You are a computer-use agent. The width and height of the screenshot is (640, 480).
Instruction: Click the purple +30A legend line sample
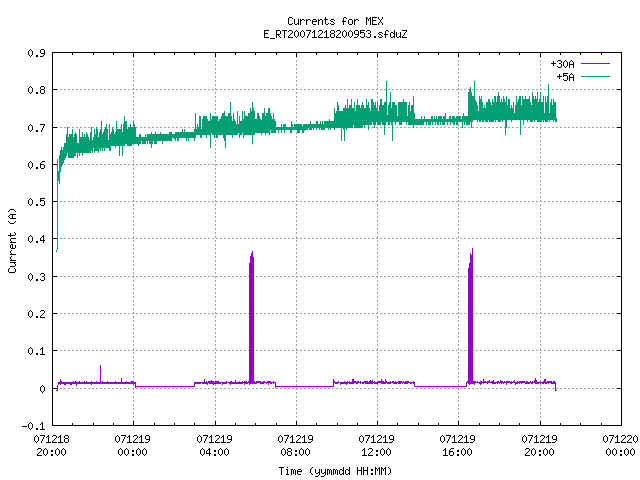tap(595, 64)
